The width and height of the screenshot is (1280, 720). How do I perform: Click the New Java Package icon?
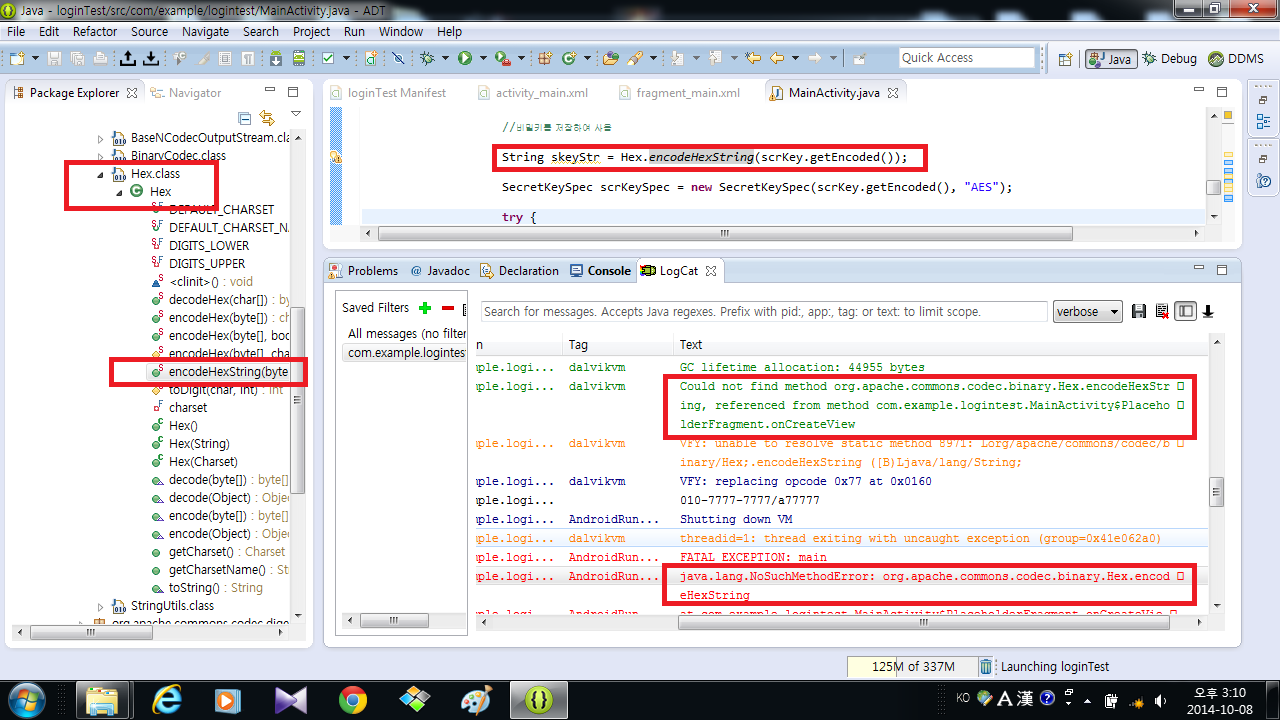point(545,58)
